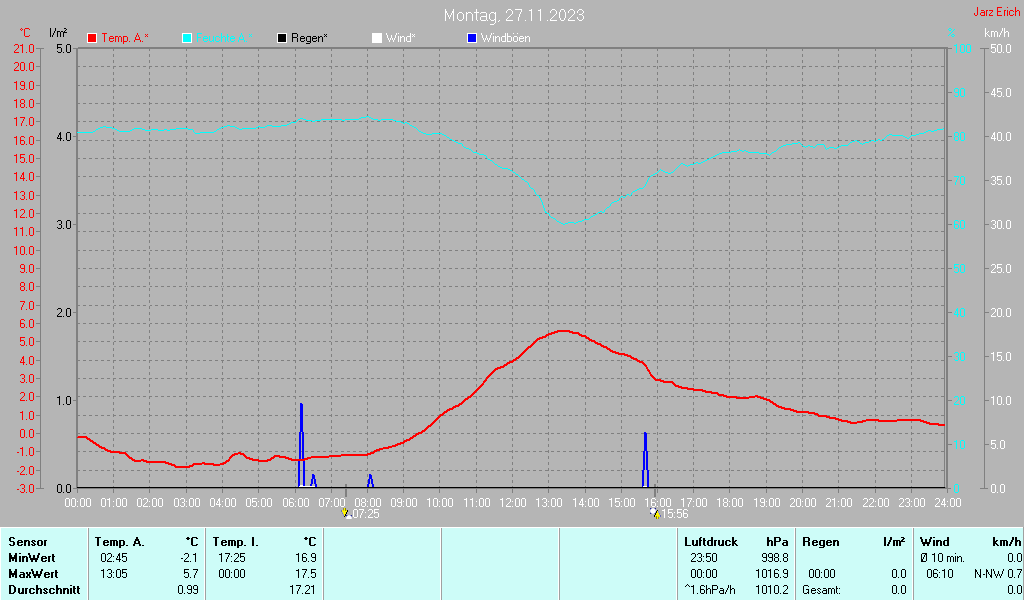Click the indoor minimum time '17:25'
This screenshot has height=600, width=1024.
pos(232,558)
